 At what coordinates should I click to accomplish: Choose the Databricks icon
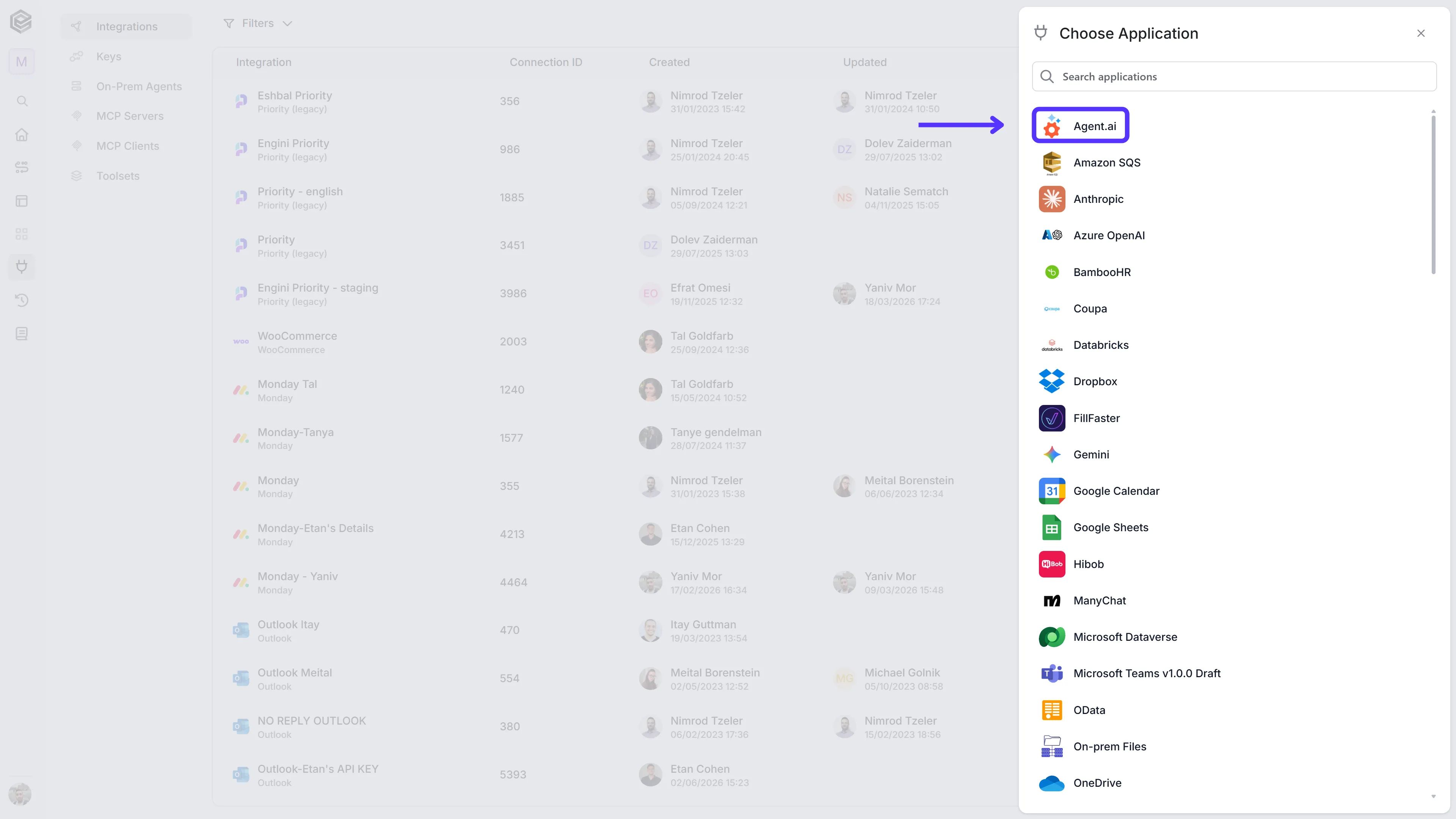pyautogui.click(x=1051, y=345)
